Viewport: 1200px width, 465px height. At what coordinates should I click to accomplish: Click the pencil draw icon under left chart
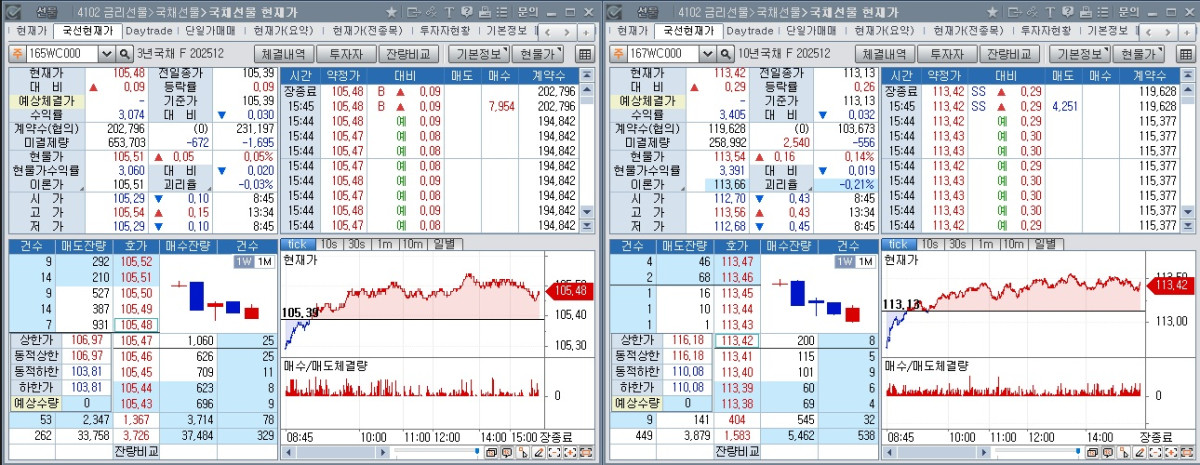[538, 453]
